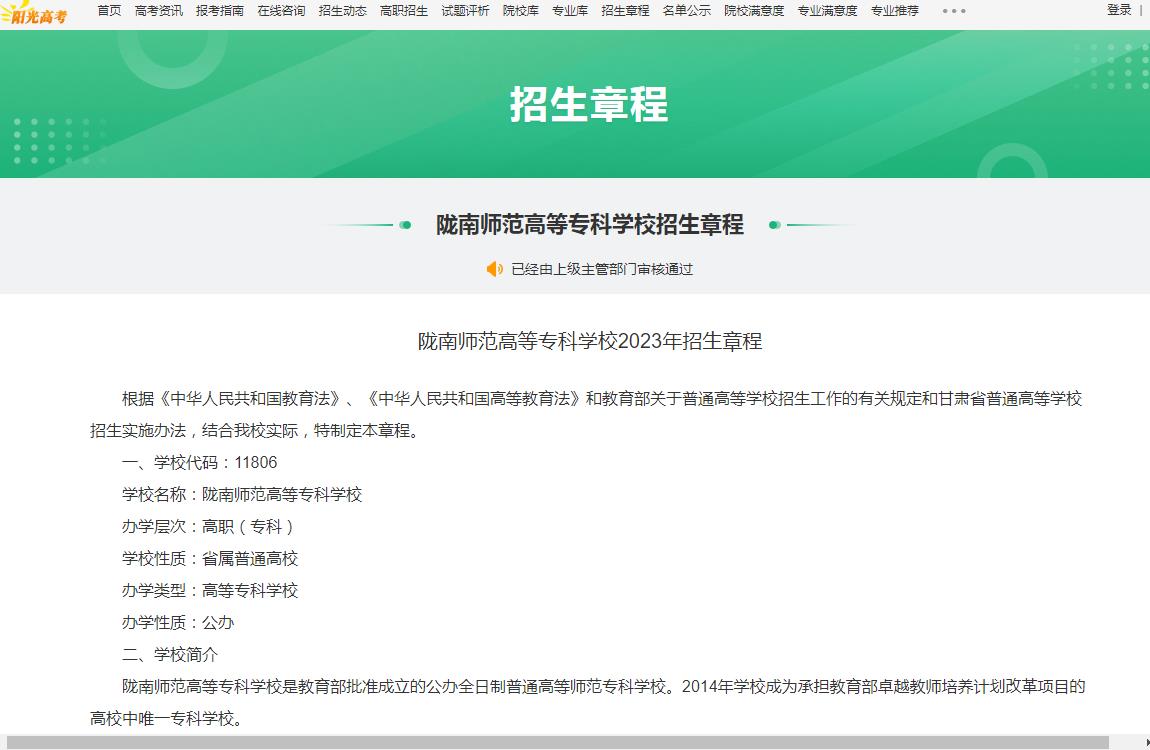Viewport: 1150px width, 750px height.
Task: Open 专业推荐 in the navigation
Action: (895, 11)
